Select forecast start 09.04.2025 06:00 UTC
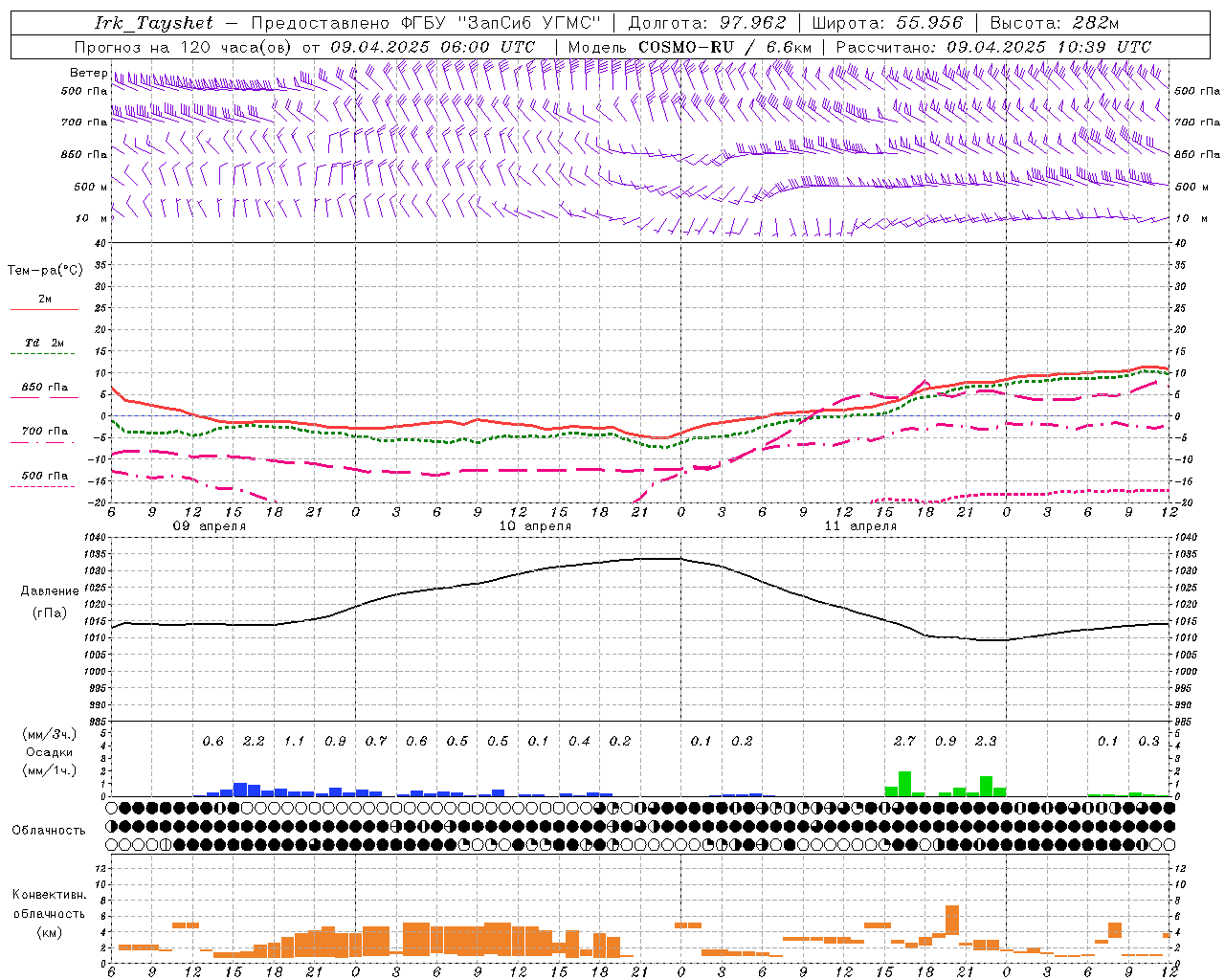Image resolution: width=1225 pixels, height=980 pixels. (433, 47)
